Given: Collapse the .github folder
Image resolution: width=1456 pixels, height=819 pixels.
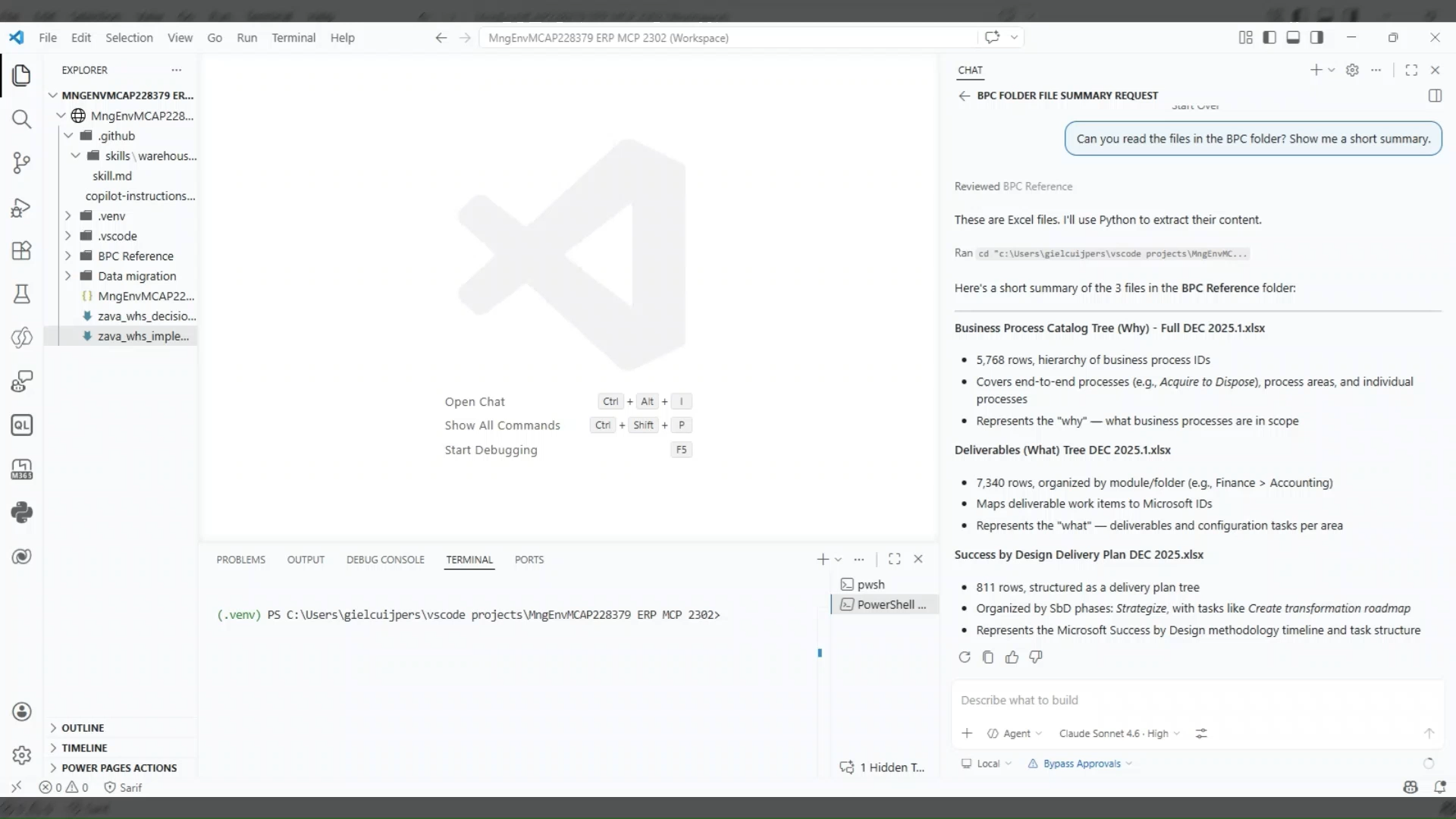Looking at the screenshot, I should click(x=121, y=136).
